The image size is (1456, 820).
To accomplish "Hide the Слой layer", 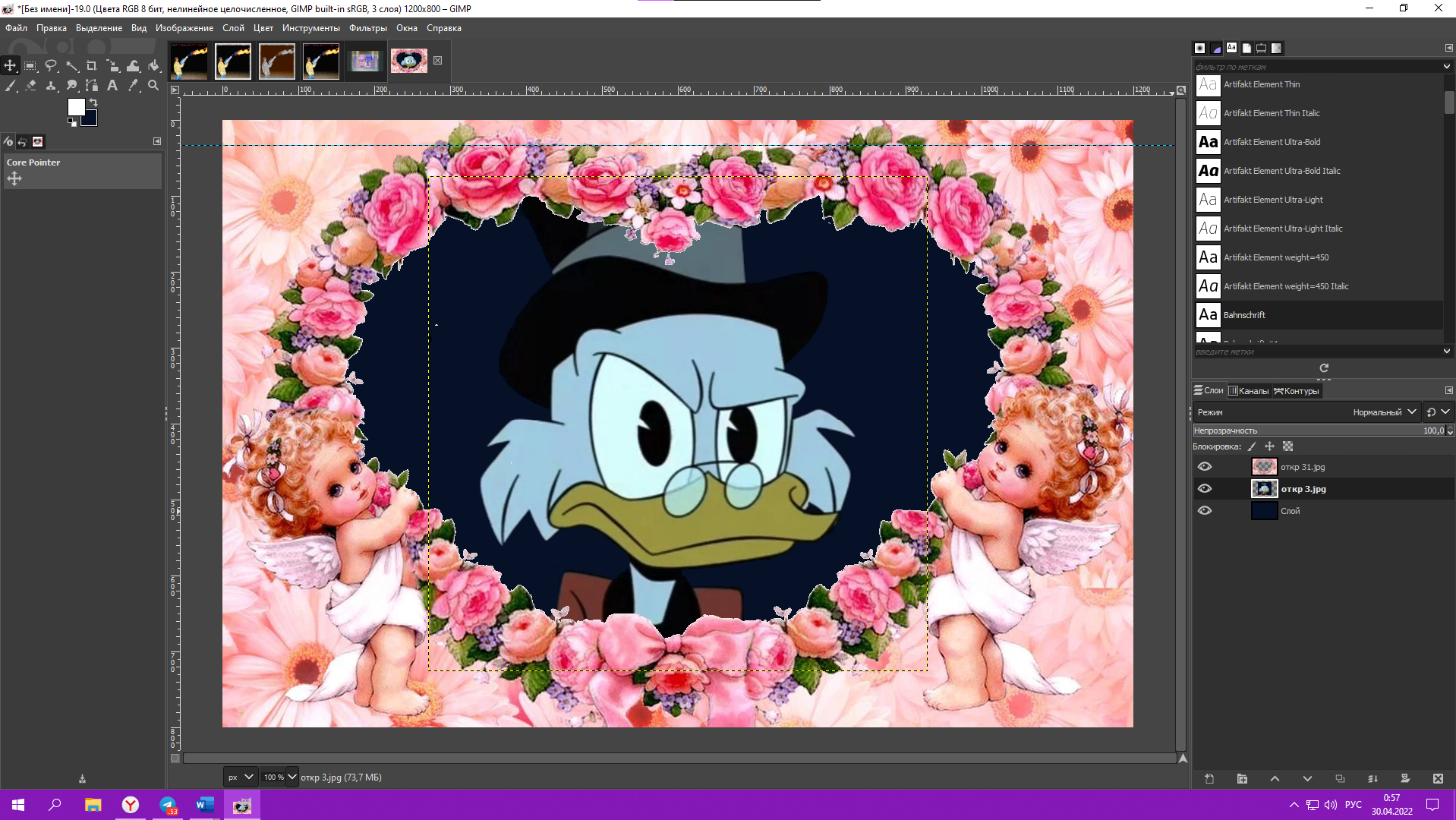I will pyautogui.click(x=1205, y=511).
